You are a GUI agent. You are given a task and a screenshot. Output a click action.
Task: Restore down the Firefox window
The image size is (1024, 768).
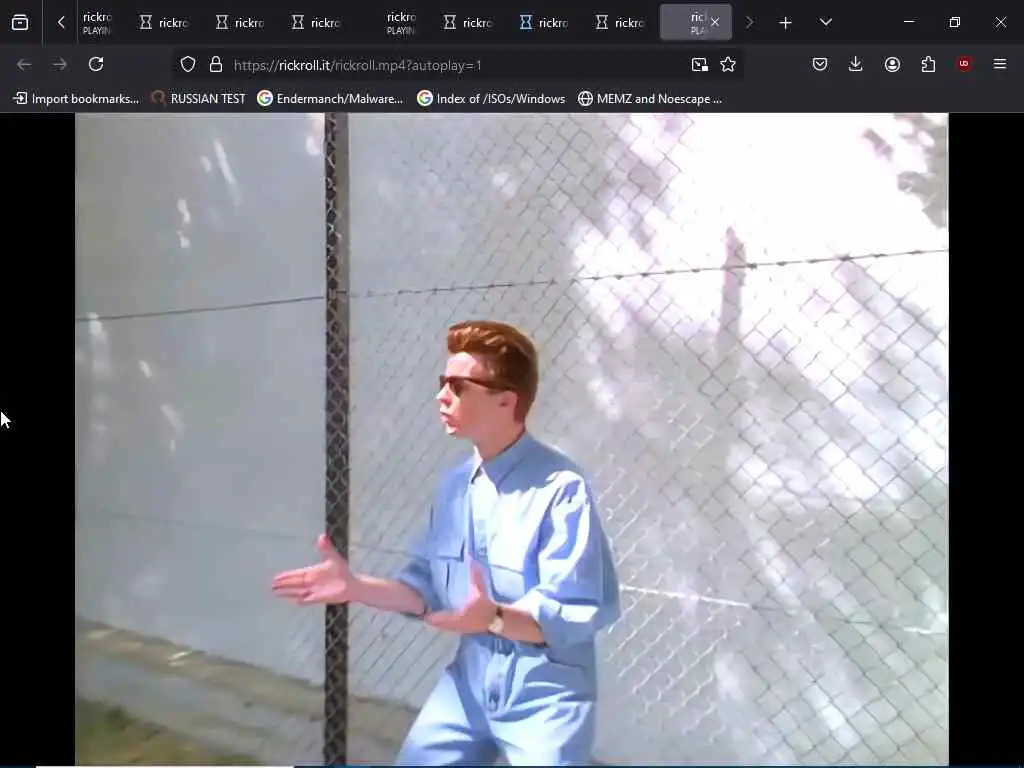[955, 22]
